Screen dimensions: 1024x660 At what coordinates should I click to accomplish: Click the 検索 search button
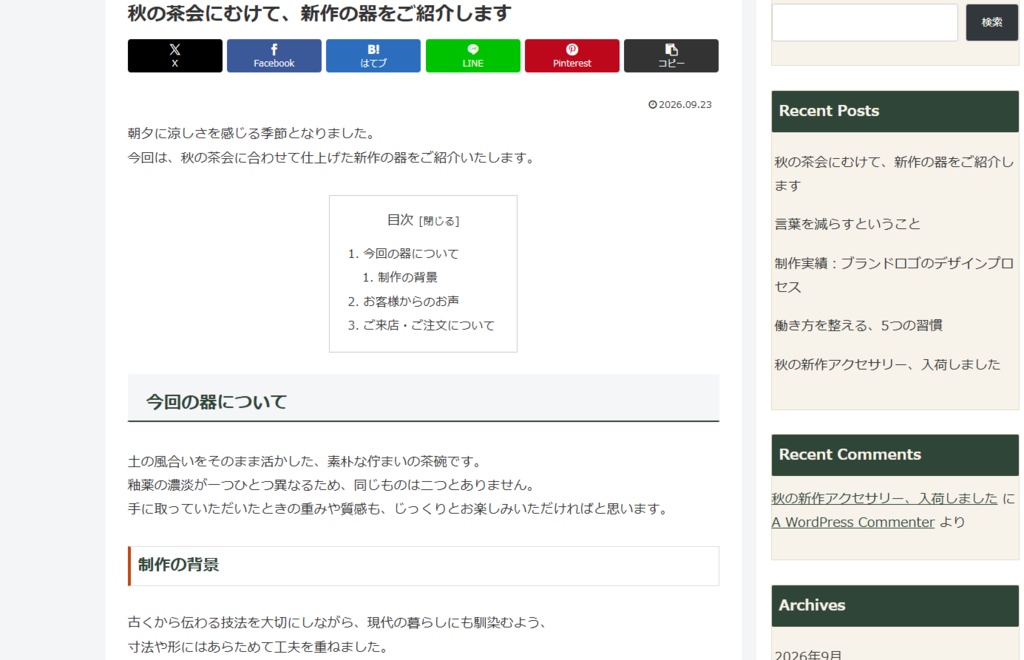click(991, 23)
